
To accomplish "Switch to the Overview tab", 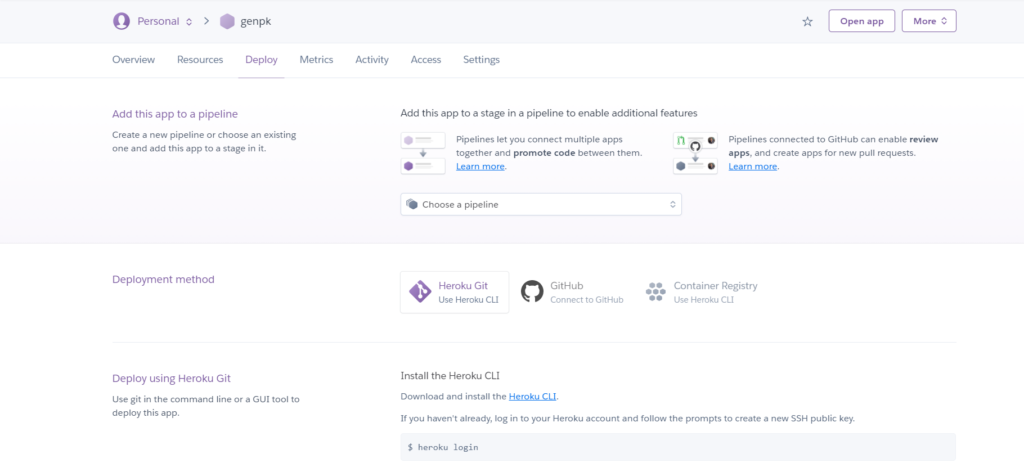I will (134, 59).
